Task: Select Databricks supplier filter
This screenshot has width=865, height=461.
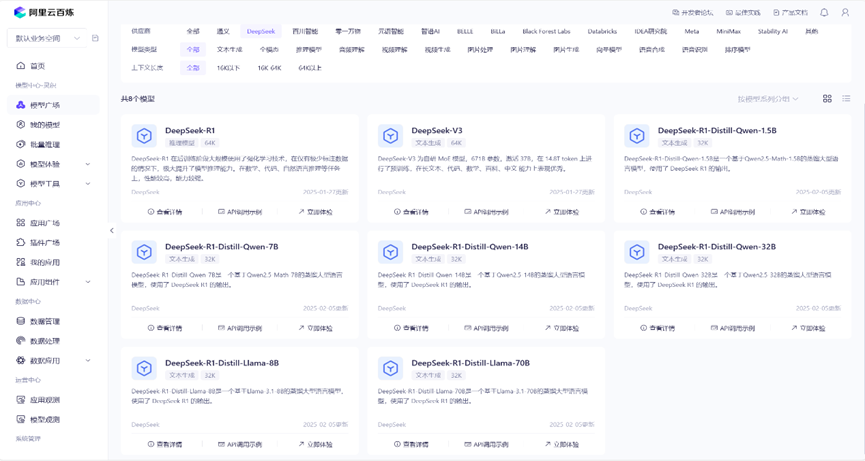Action: click(602, 31)
